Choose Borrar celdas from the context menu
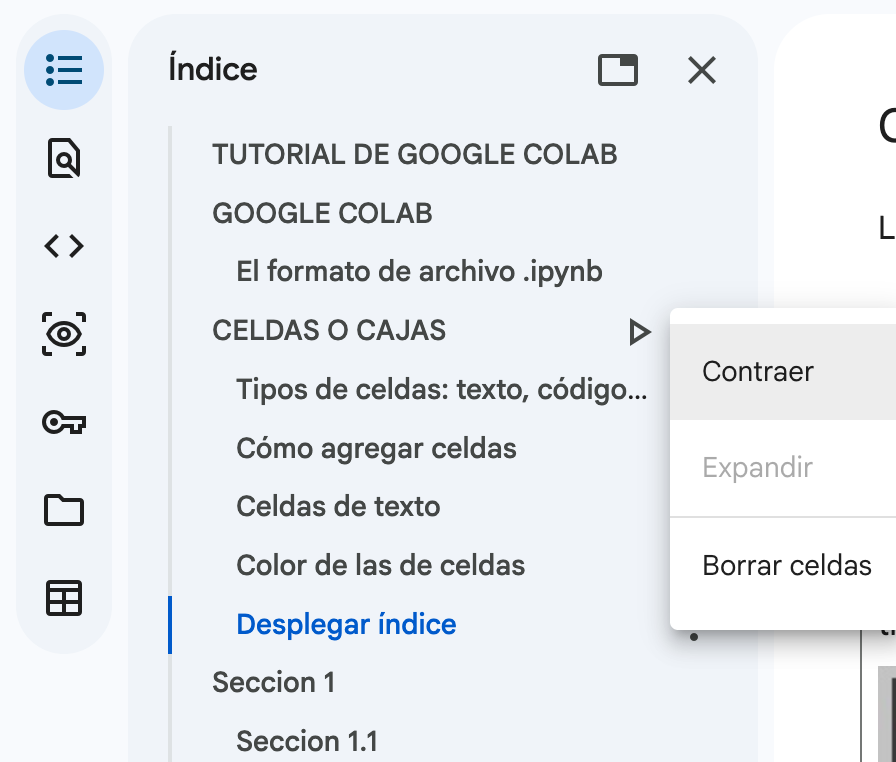This screenshot has height=762, width=896. pyautogui.click(x=787, y=565)
